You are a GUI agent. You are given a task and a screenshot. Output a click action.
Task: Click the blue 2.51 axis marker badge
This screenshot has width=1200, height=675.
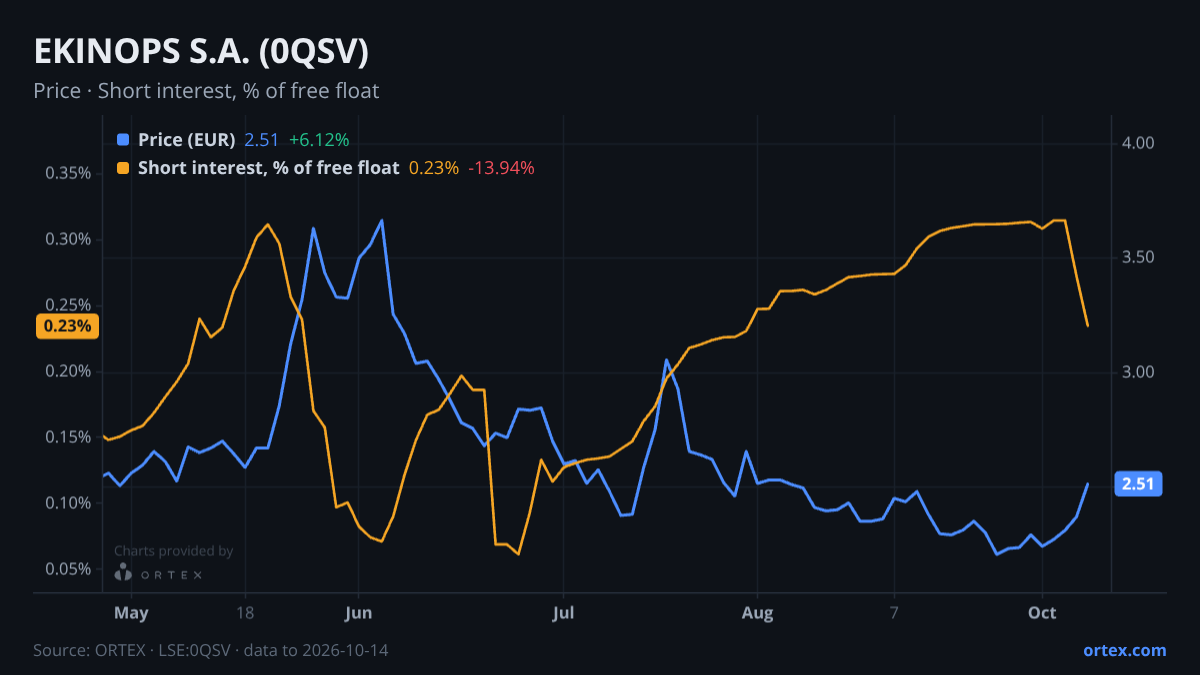click(1138, 484)
